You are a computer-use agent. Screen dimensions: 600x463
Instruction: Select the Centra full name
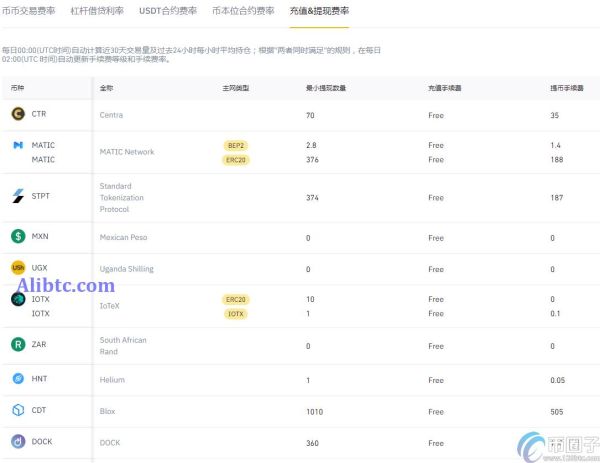(x=111, y=115)
